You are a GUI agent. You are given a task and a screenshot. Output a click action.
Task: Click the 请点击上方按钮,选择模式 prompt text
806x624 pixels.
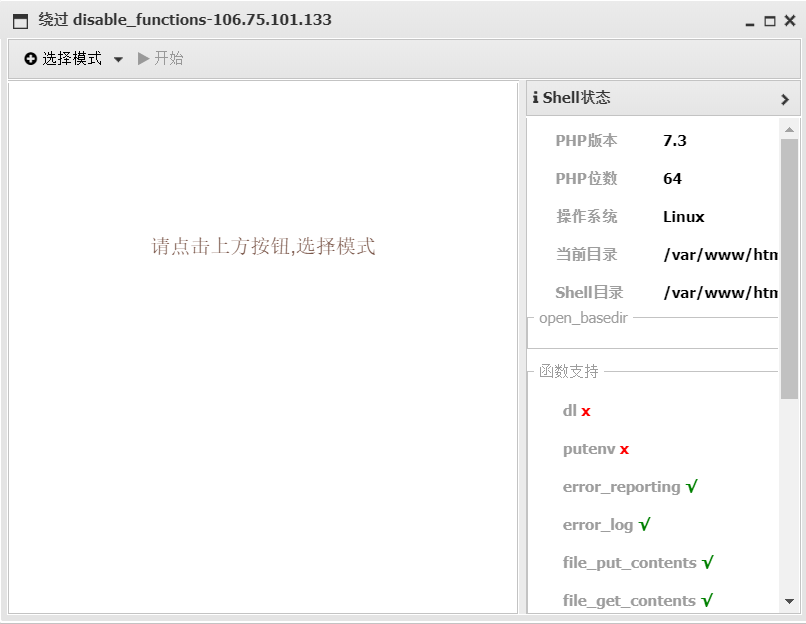[x=263, y=246]
